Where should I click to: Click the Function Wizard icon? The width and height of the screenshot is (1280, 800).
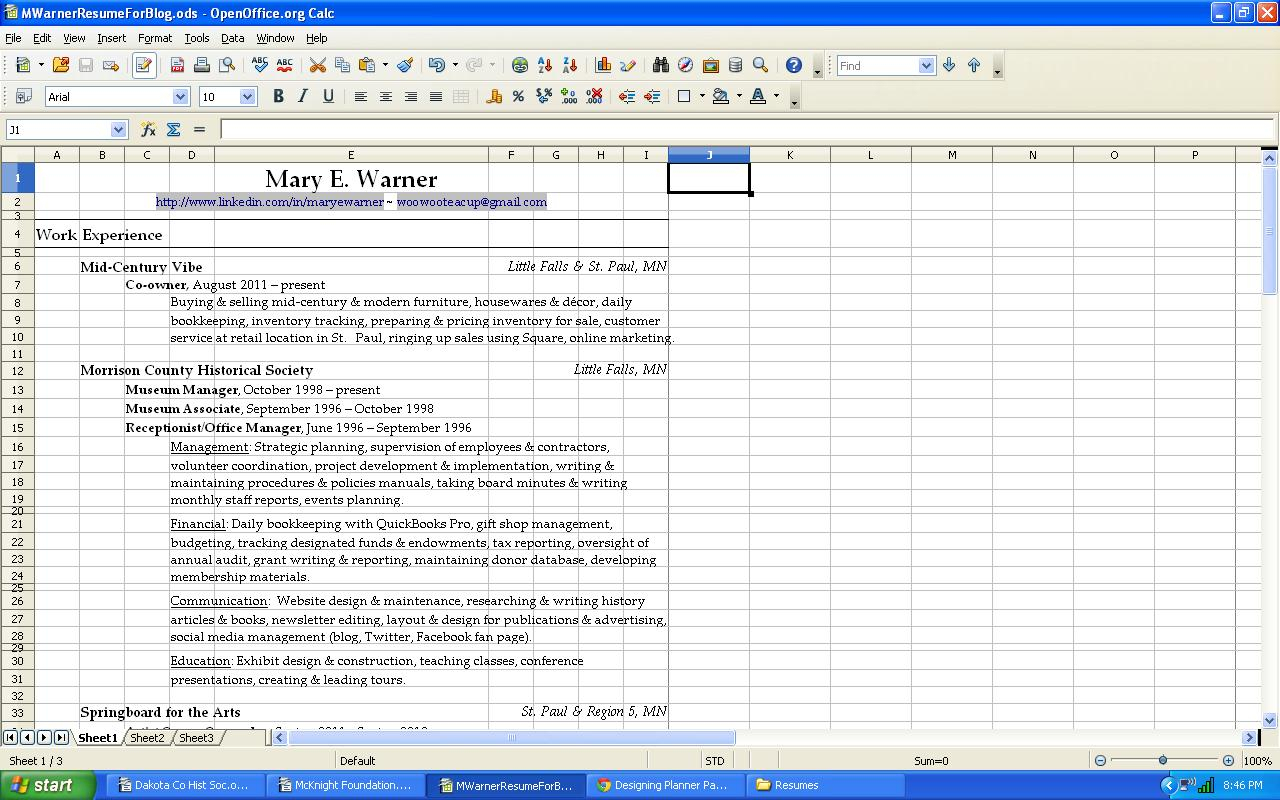tap(148, 129)
